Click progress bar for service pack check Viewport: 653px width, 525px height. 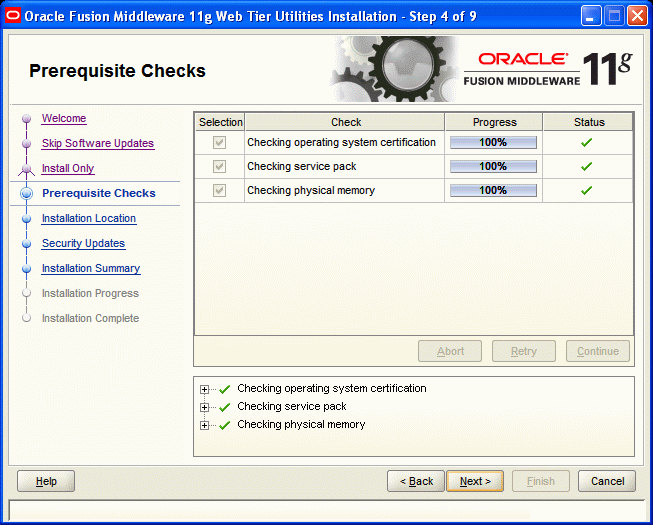point(493,167)
